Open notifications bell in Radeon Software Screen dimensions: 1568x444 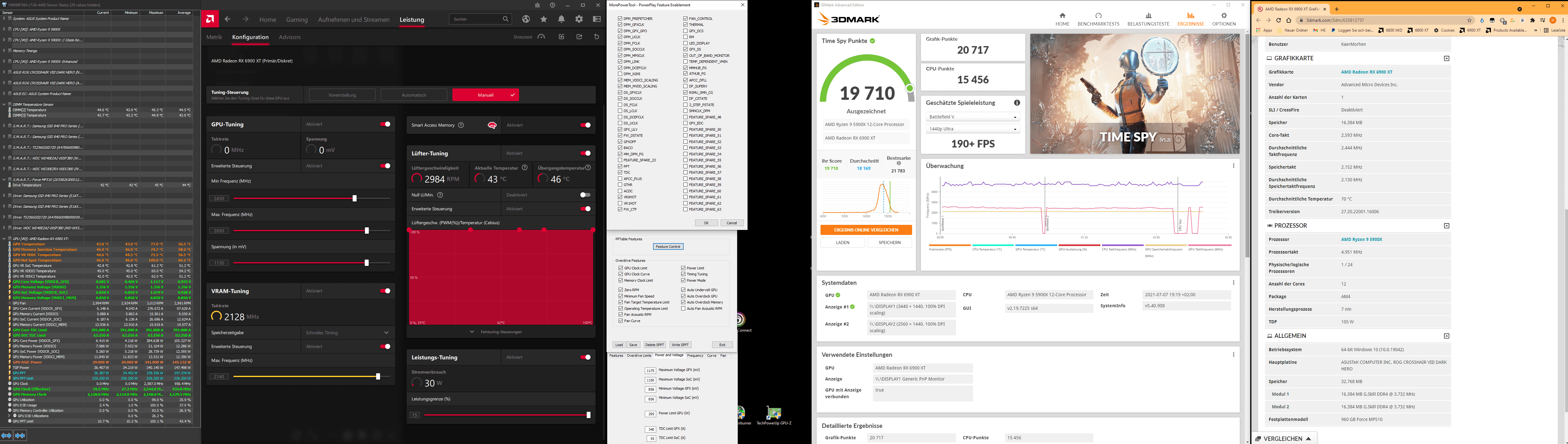coord(561,20)
